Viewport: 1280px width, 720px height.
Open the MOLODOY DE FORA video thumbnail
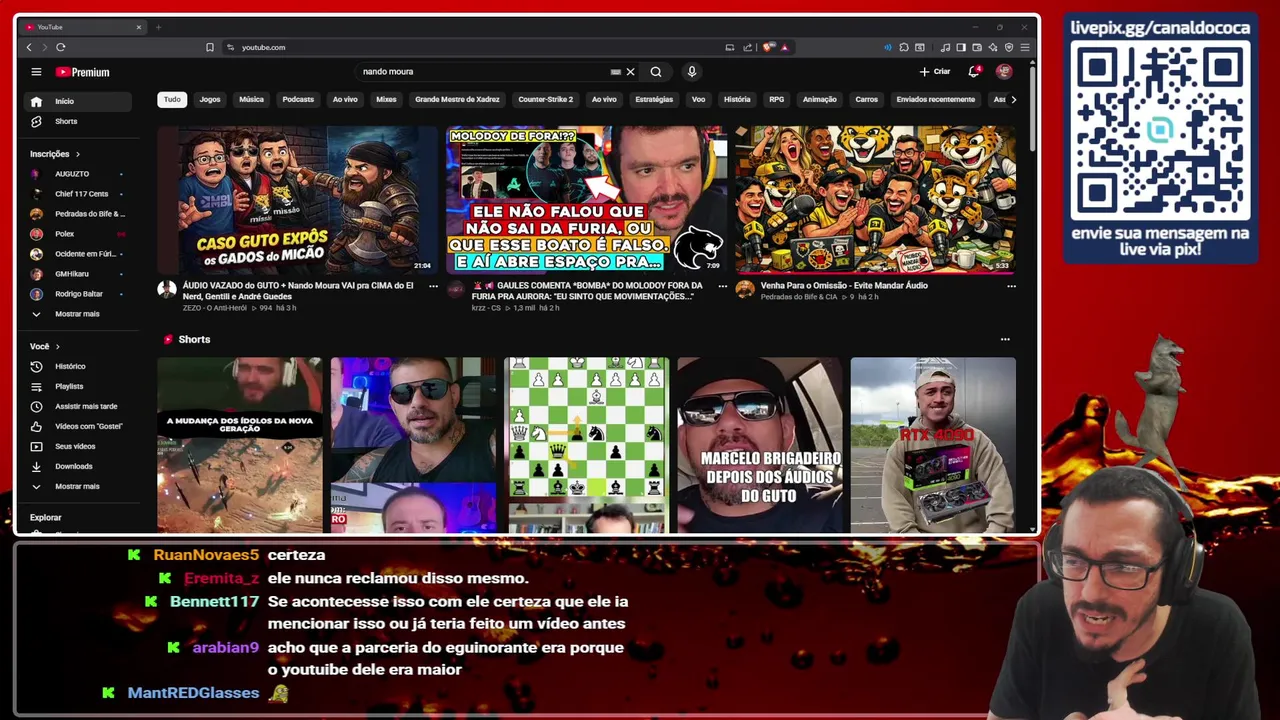coord(586,199)
